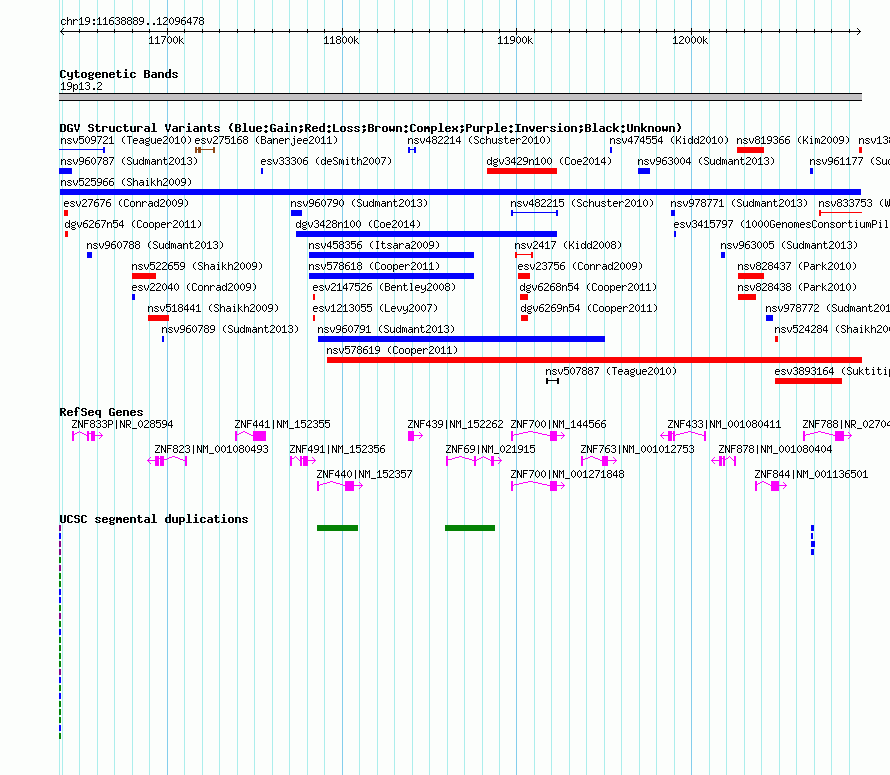Select nsv960791 (Sudmant2013) label
Viewport: 890px width, 775px height.
click(386, 329)
